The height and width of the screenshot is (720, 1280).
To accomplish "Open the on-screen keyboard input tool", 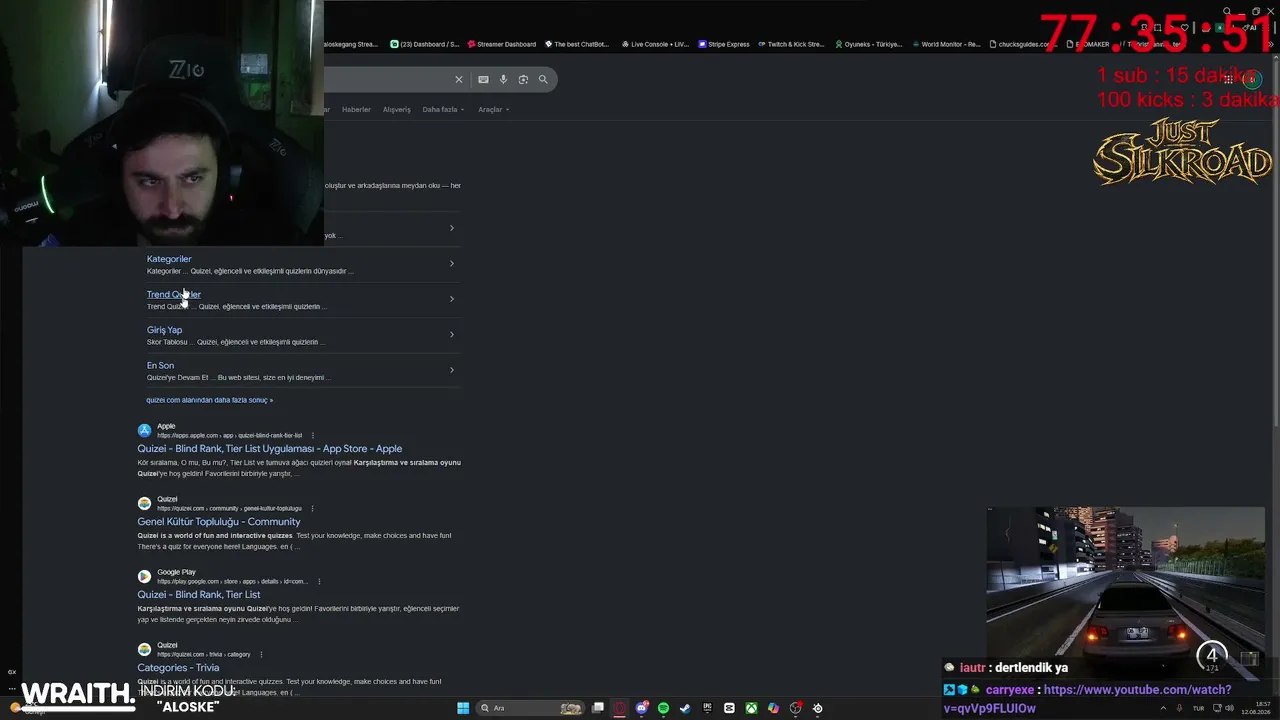I will pyautogui.click(x=483, y=79).
